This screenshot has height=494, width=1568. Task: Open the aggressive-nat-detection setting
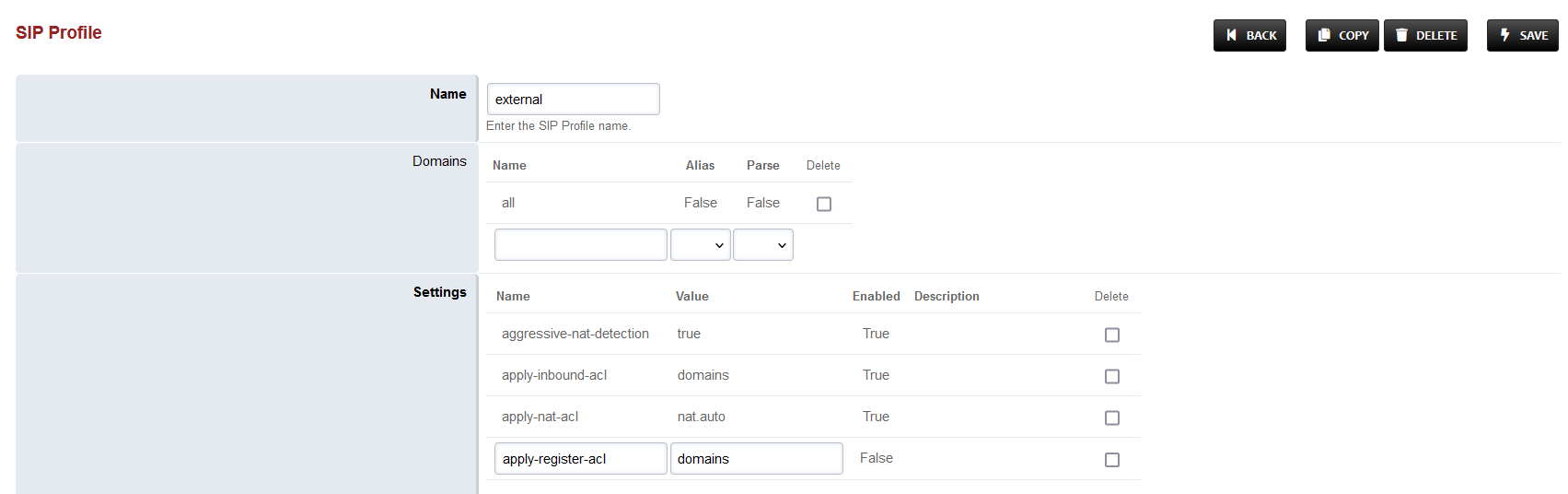coord(575,334)
